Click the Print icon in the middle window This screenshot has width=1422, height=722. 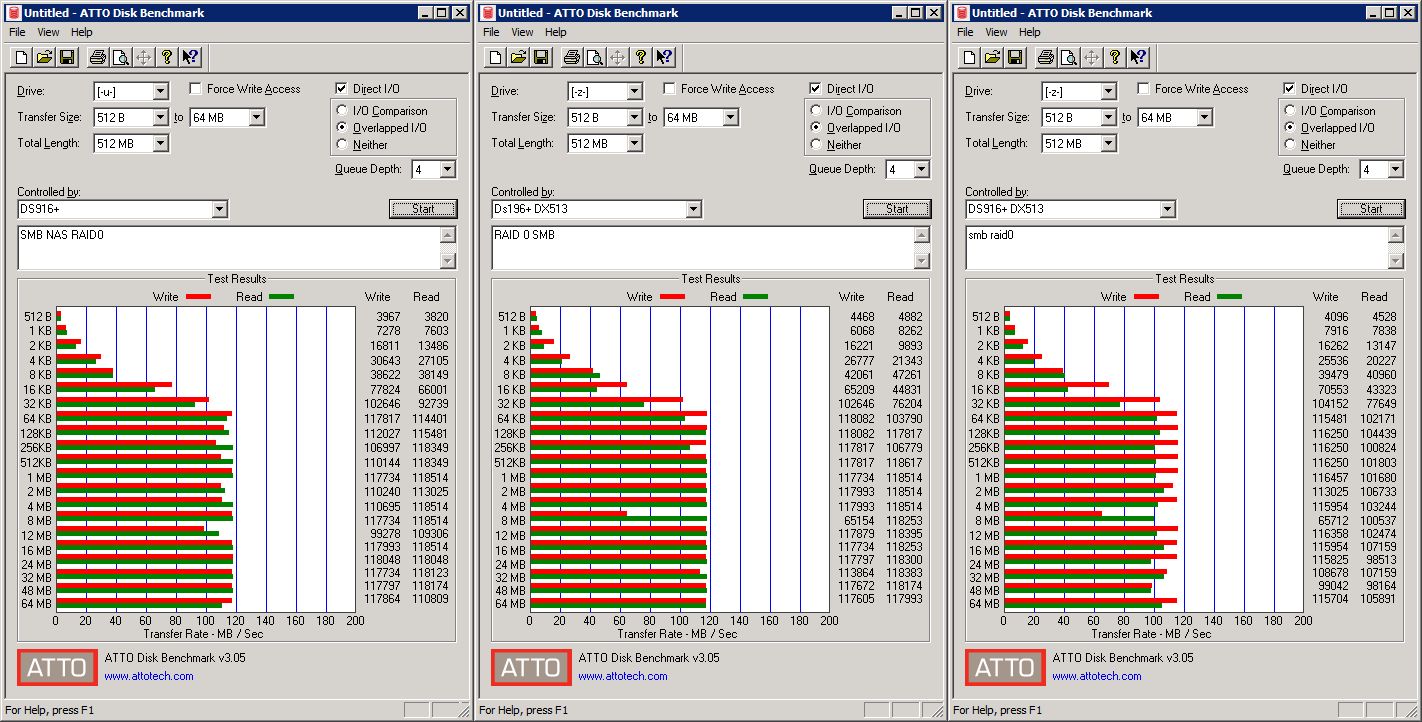[x=571, y=57]
